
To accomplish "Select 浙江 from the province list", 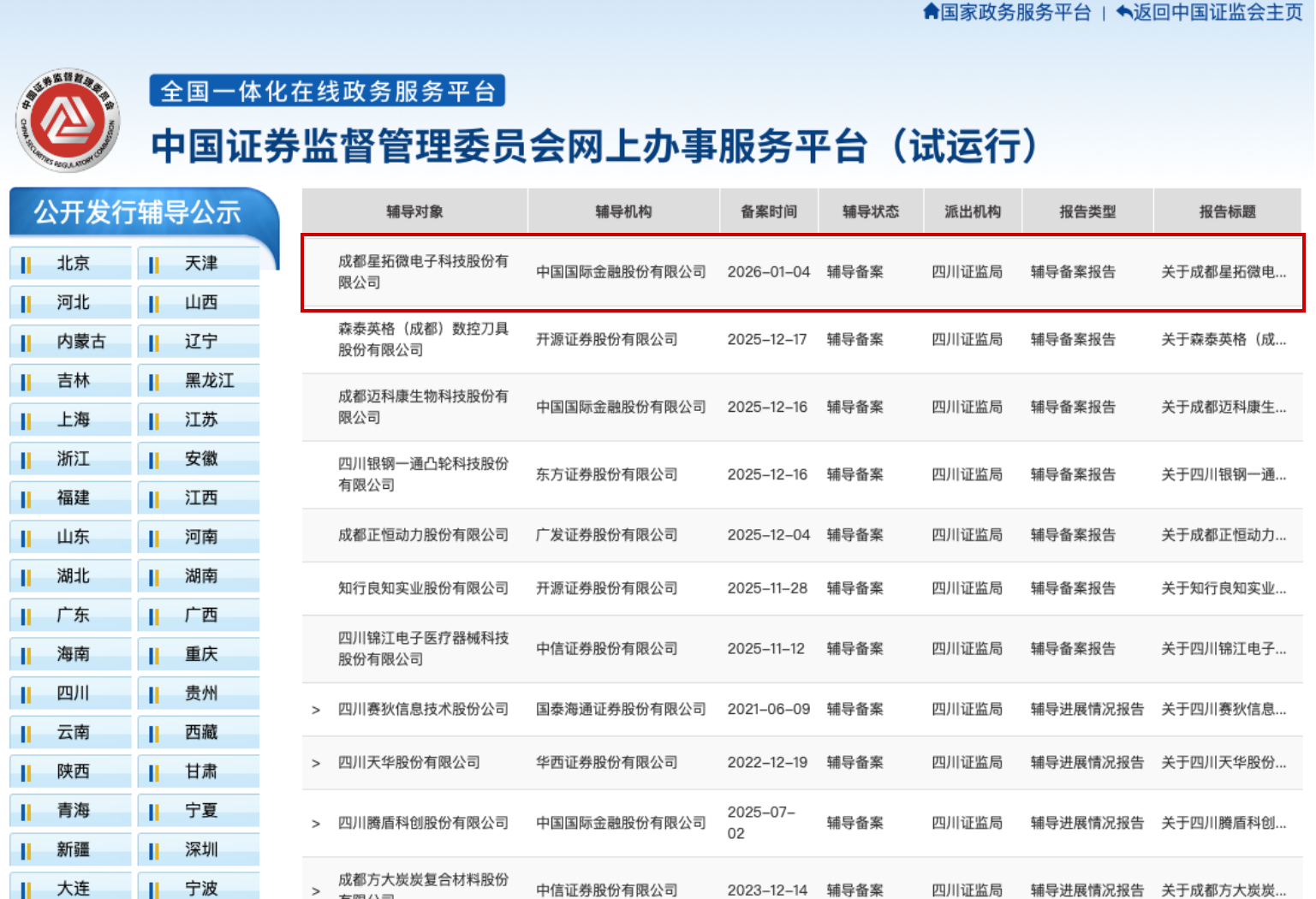I will [73, 459].
